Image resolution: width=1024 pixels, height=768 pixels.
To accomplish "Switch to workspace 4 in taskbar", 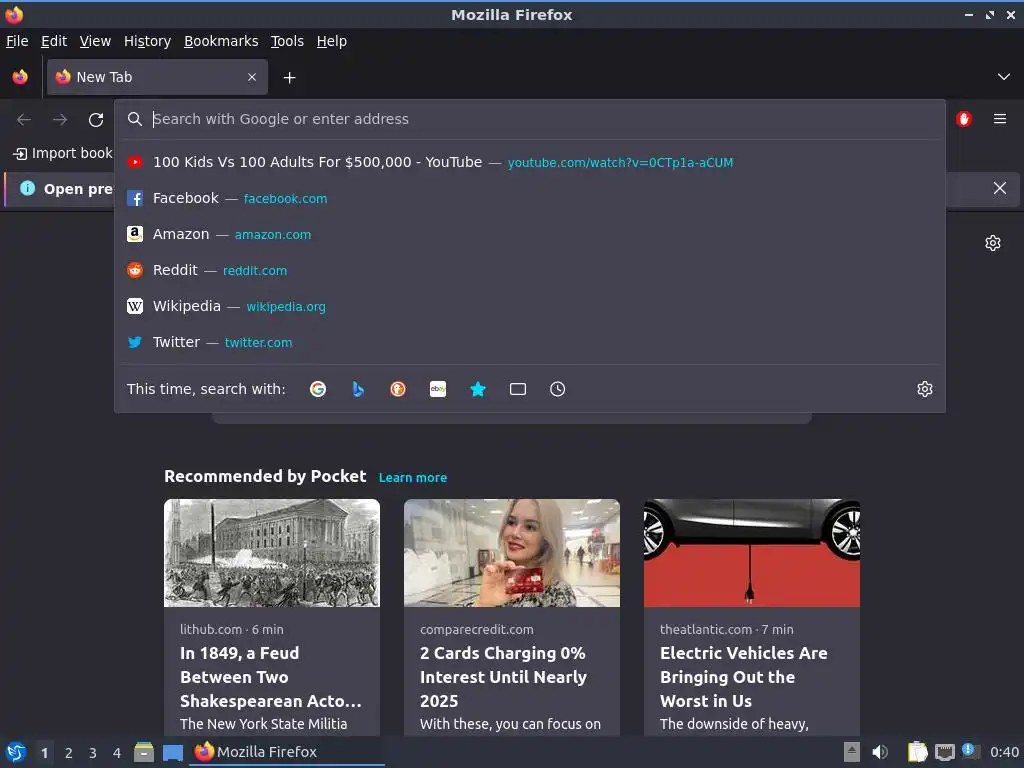I will point(117,753).
